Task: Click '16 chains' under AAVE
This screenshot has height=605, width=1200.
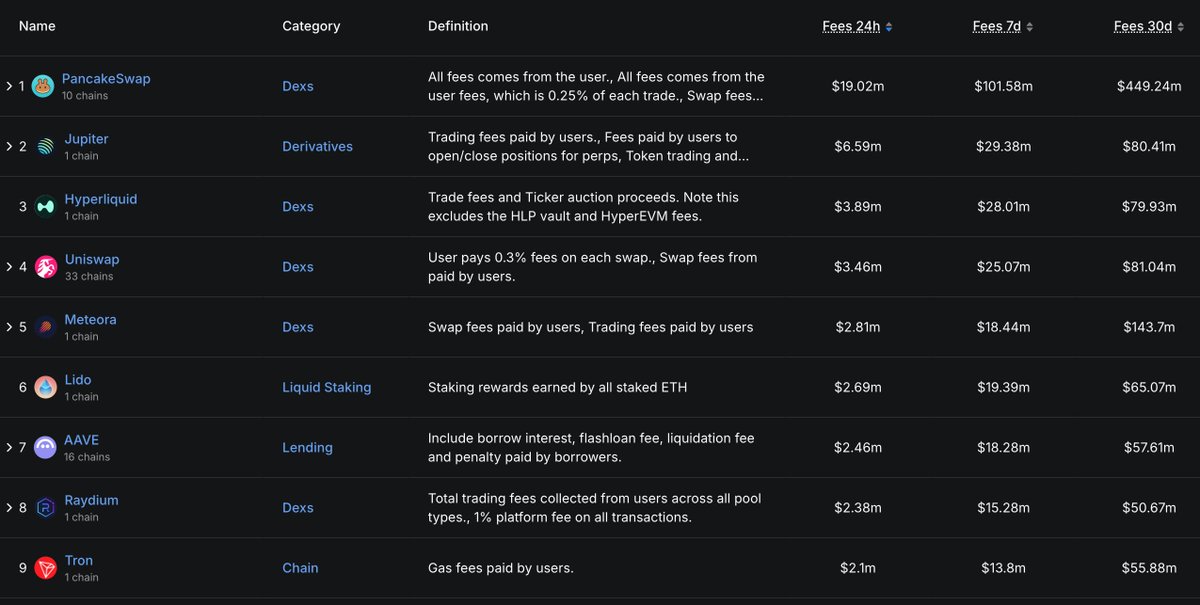Action: pos(87,457)
